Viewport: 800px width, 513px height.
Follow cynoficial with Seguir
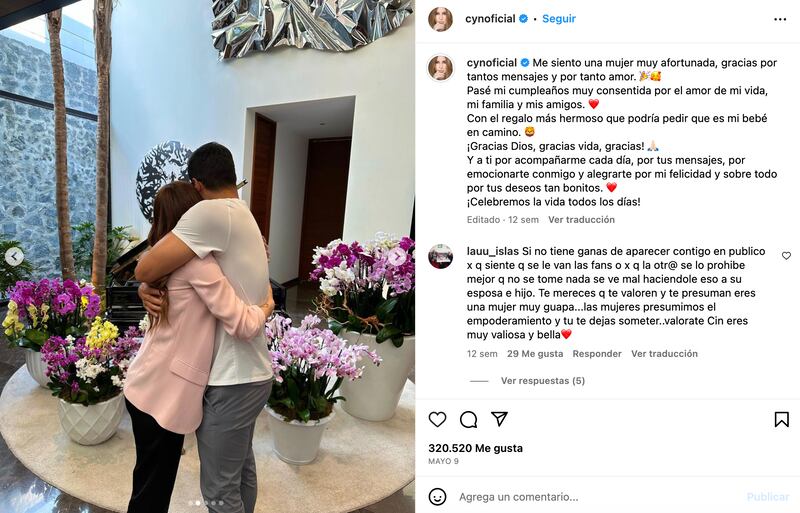tap(559, 18)
